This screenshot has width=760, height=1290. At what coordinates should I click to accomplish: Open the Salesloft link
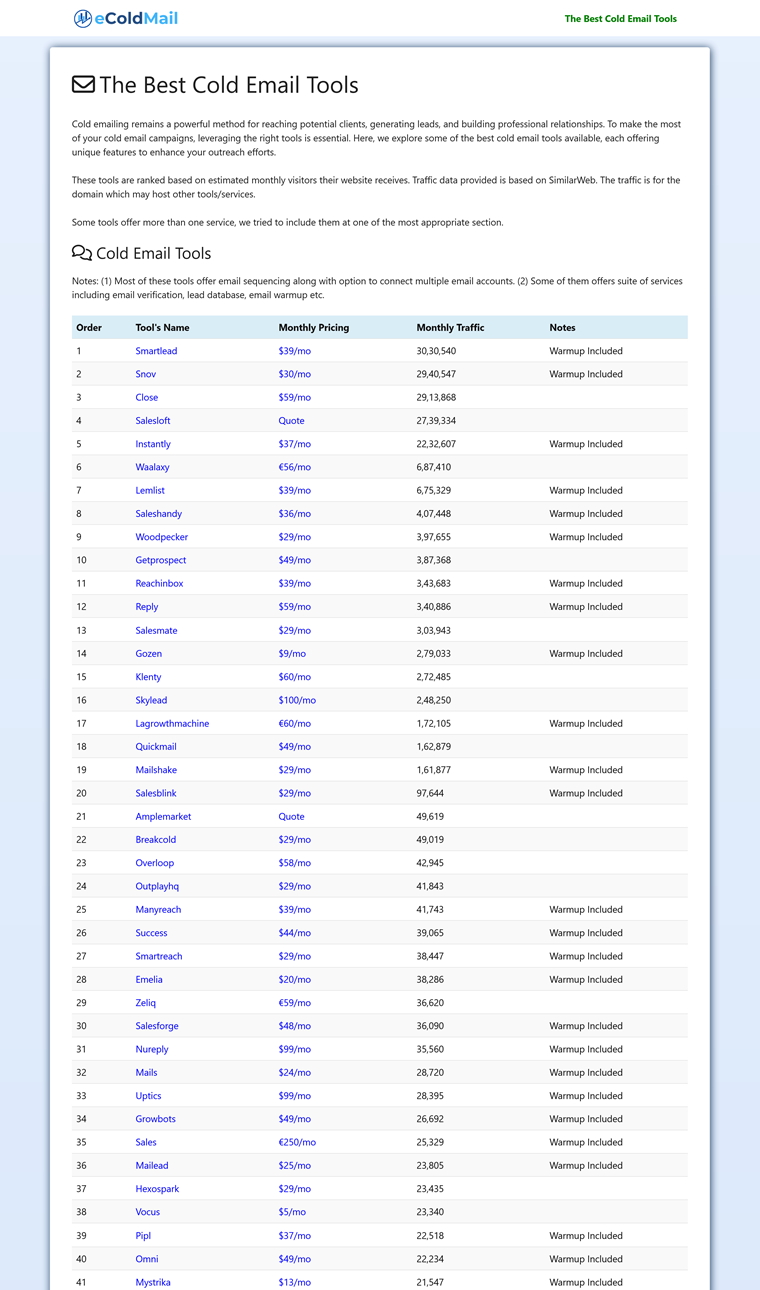tap(153, 421)
